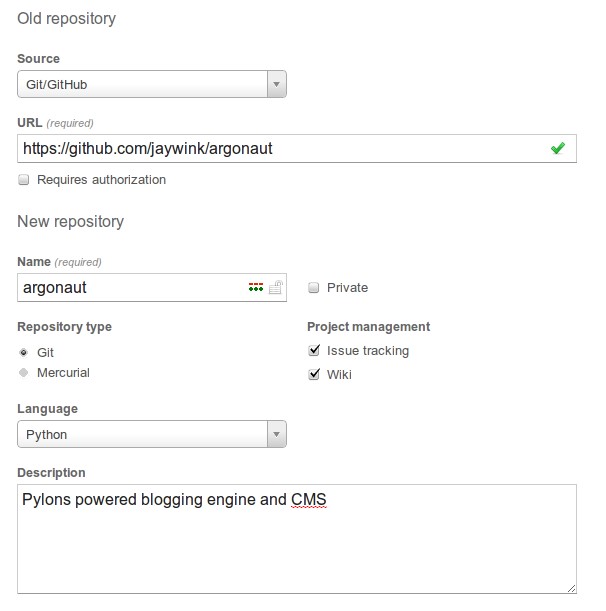Select the Mercurial repository type
The width and height of the screenshot is (606, 611).
(24, 373)
